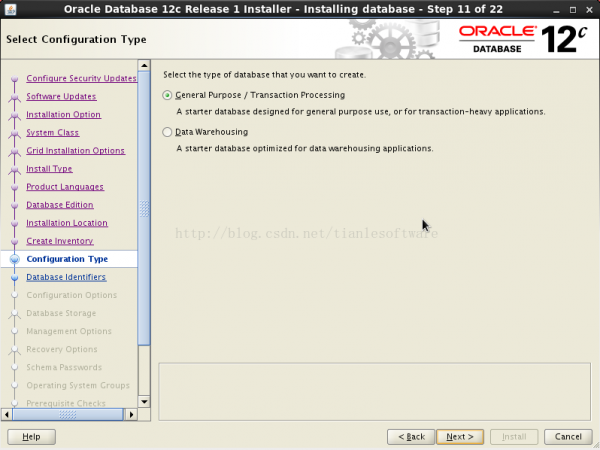Cancel the installation
This screenshot has height=450, width=600.
(568, 437)
